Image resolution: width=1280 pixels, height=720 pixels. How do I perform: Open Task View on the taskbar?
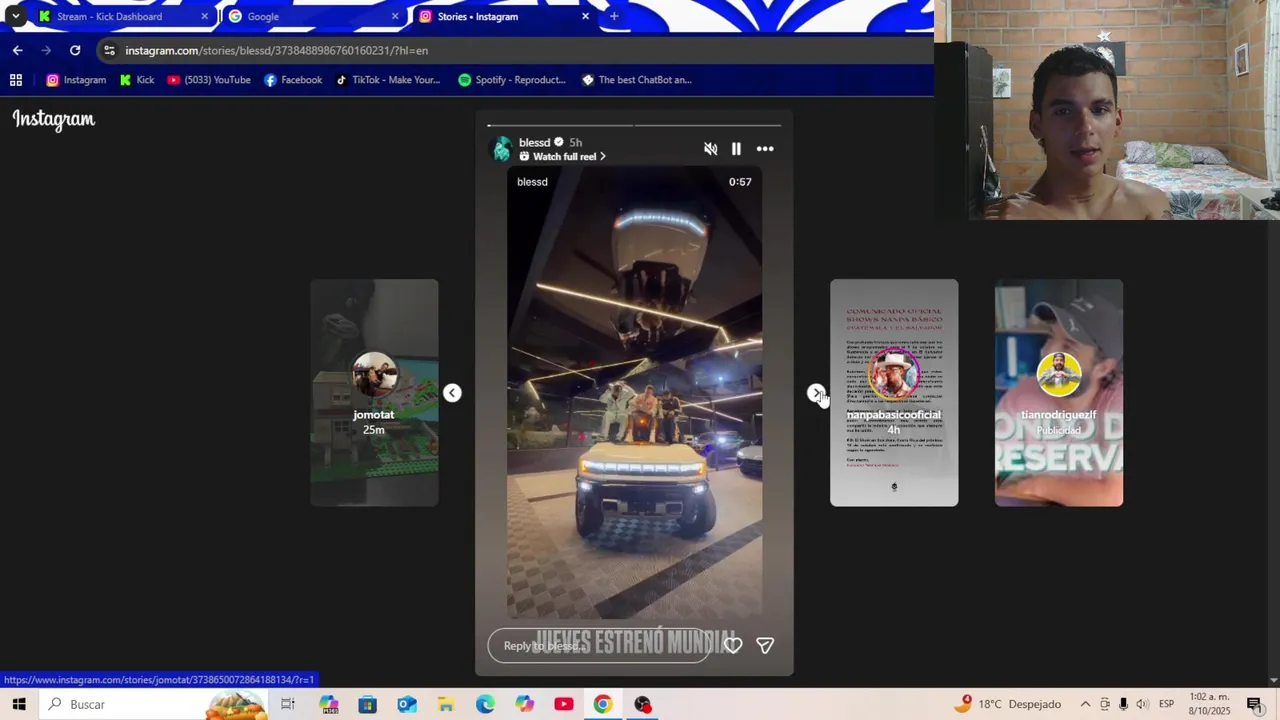288,705
